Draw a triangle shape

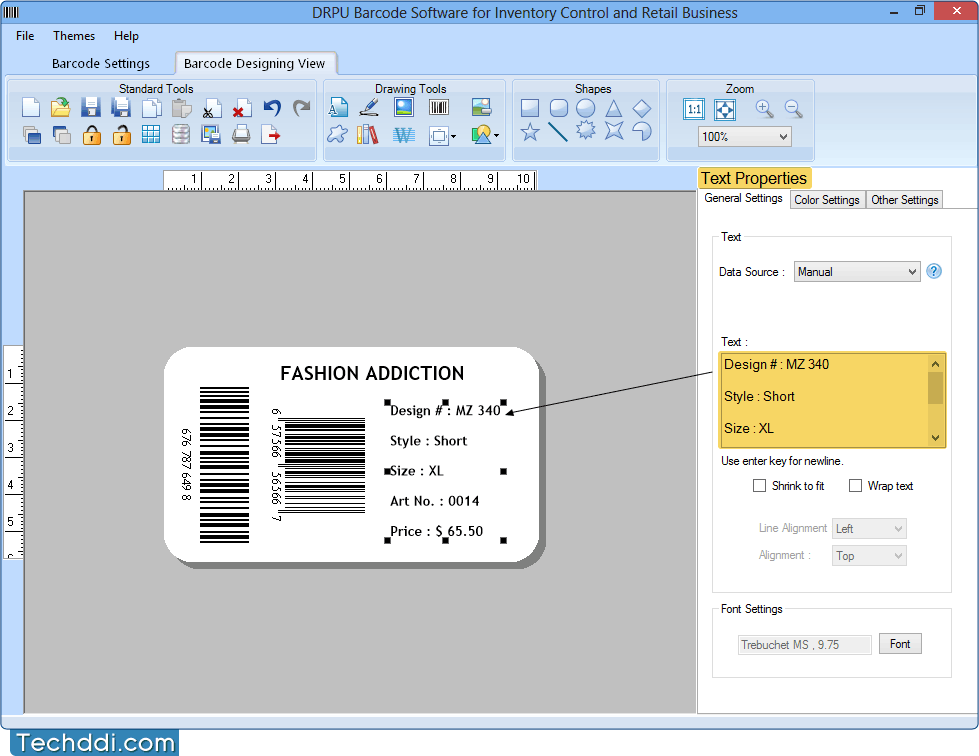614,108
